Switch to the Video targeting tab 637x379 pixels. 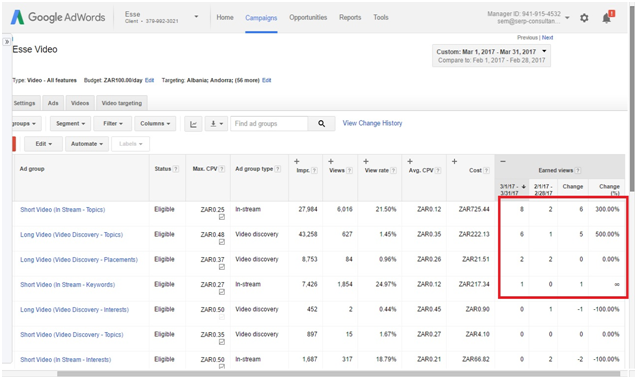[x=122, y=103]
